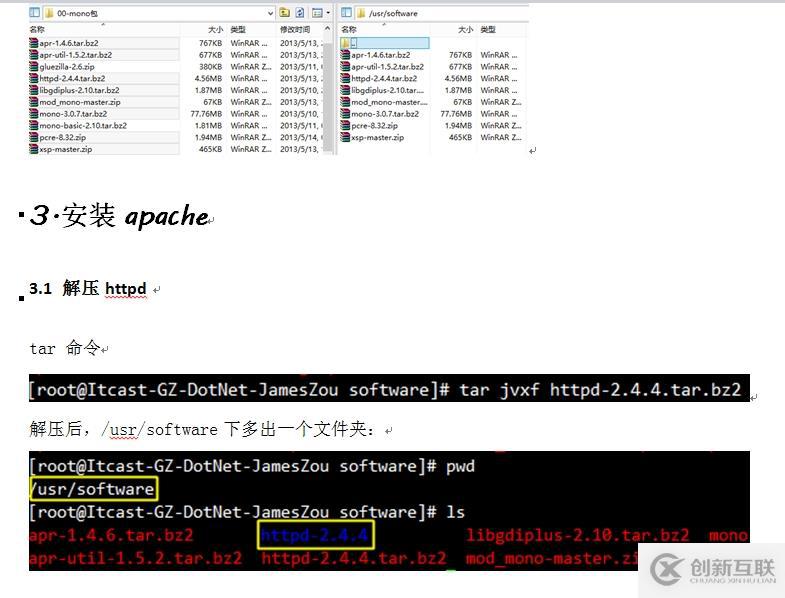Select right pane xsp-master.zip file name
The width and height of the screenshot is (785, 598).
[x=377, y=137]
